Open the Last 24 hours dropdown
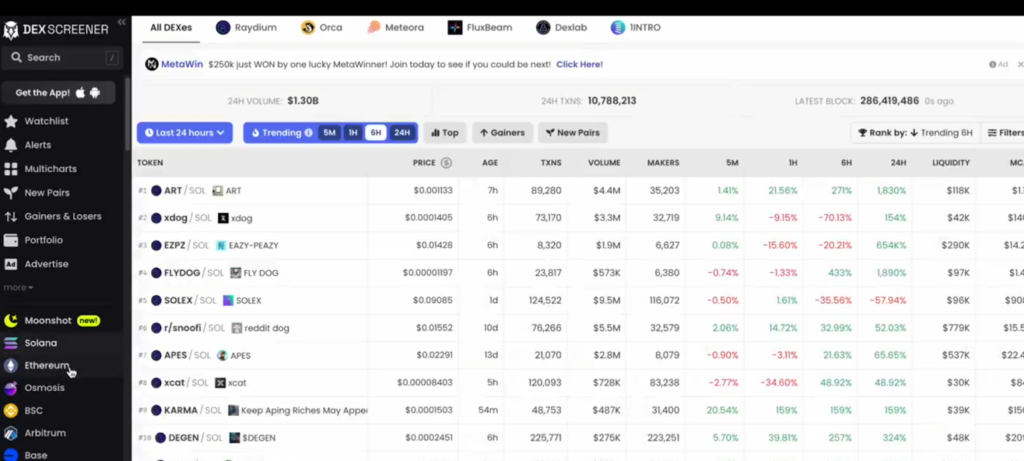The height and width of the screenshot is (461, 1024). [185, 133]
